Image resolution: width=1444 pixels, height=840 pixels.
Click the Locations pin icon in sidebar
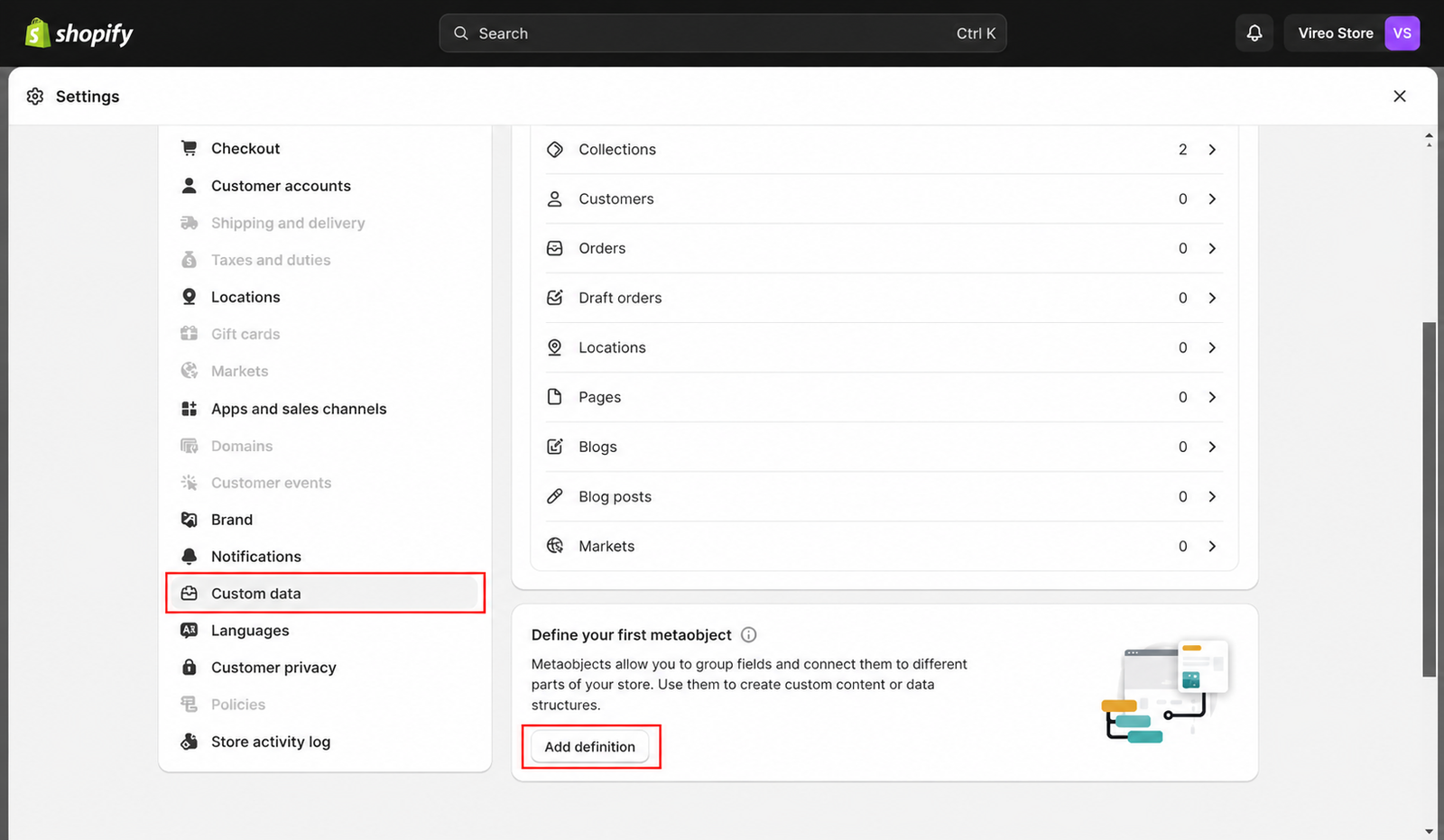[189, 297]
